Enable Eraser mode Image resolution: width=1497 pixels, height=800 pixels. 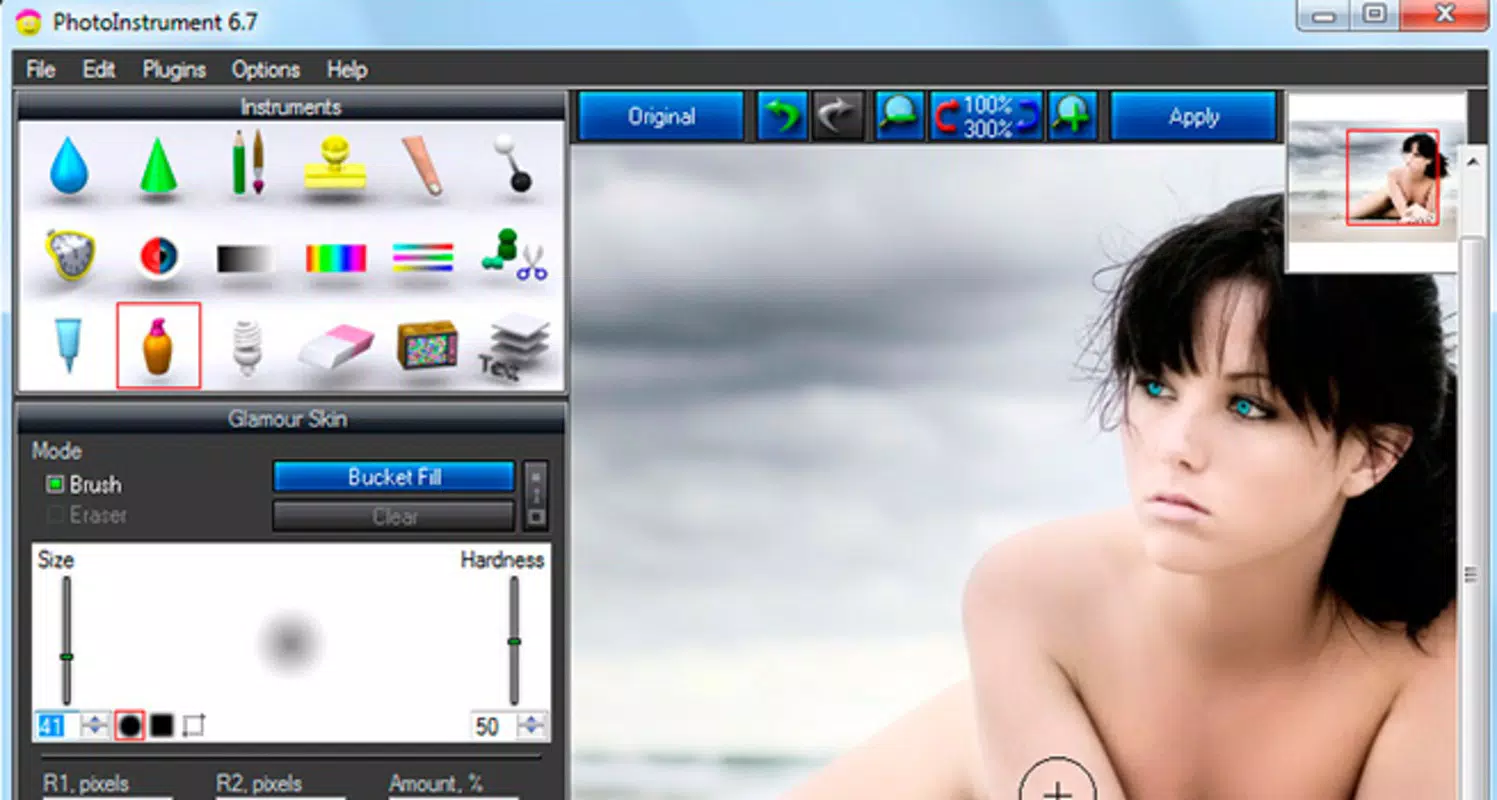pos(86,515)
